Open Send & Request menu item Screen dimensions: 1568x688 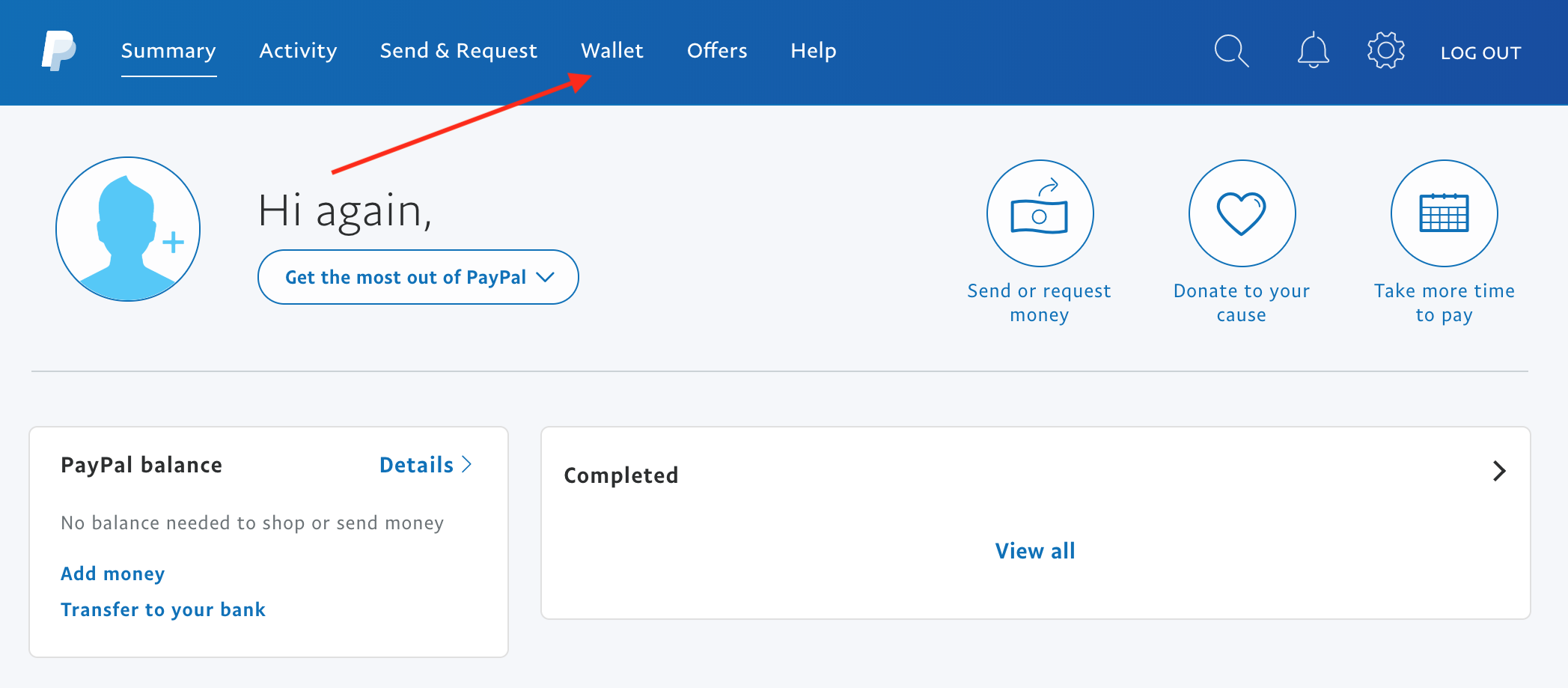pyautogui.click(x=458, y=51)
